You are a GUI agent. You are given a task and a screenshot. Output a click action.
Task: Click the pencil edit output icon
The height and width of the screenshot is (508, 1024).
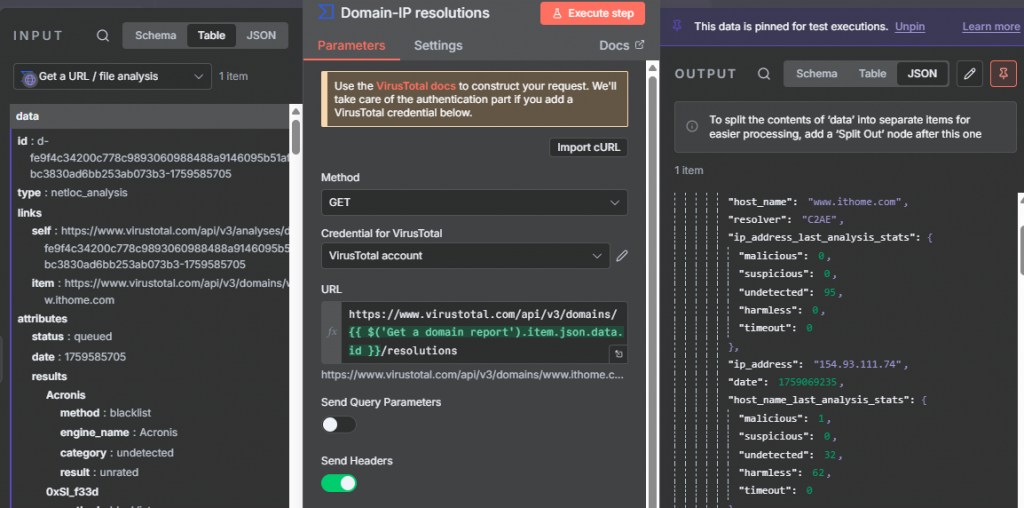tap(970, 74)
